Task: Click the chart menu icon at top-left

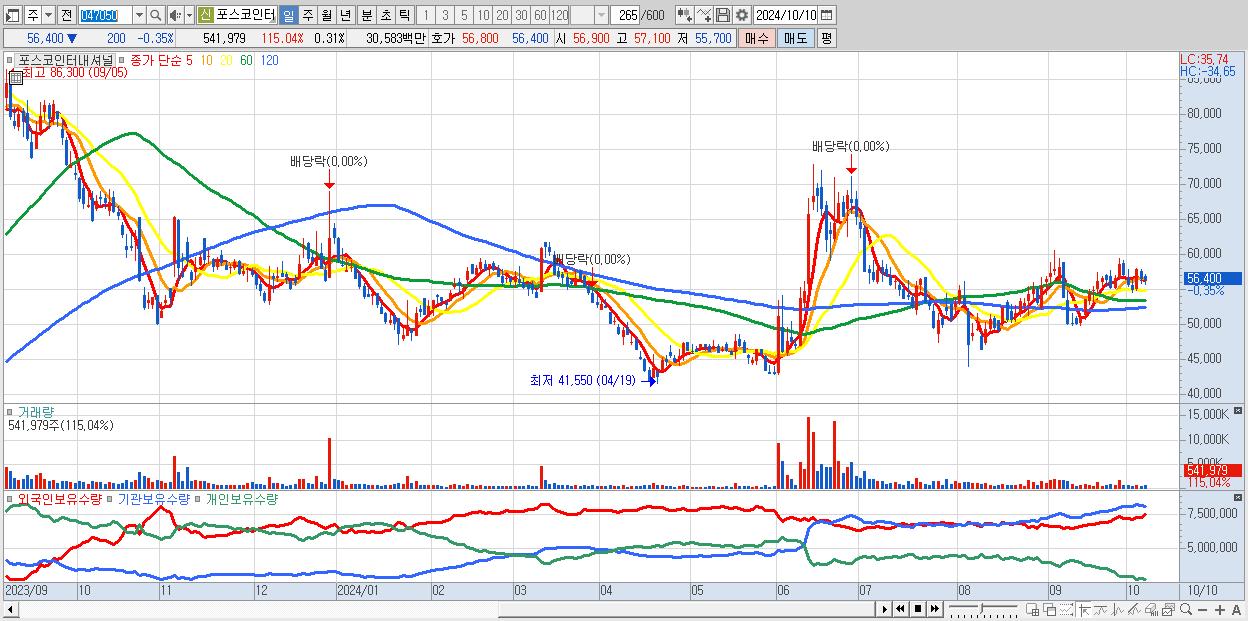Action: click(x=13, y=15)
